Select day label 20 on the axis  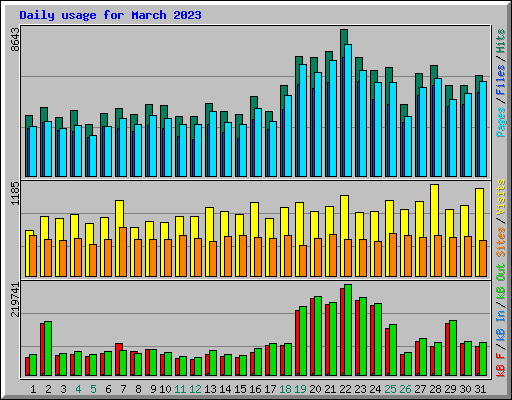[315, 389]
